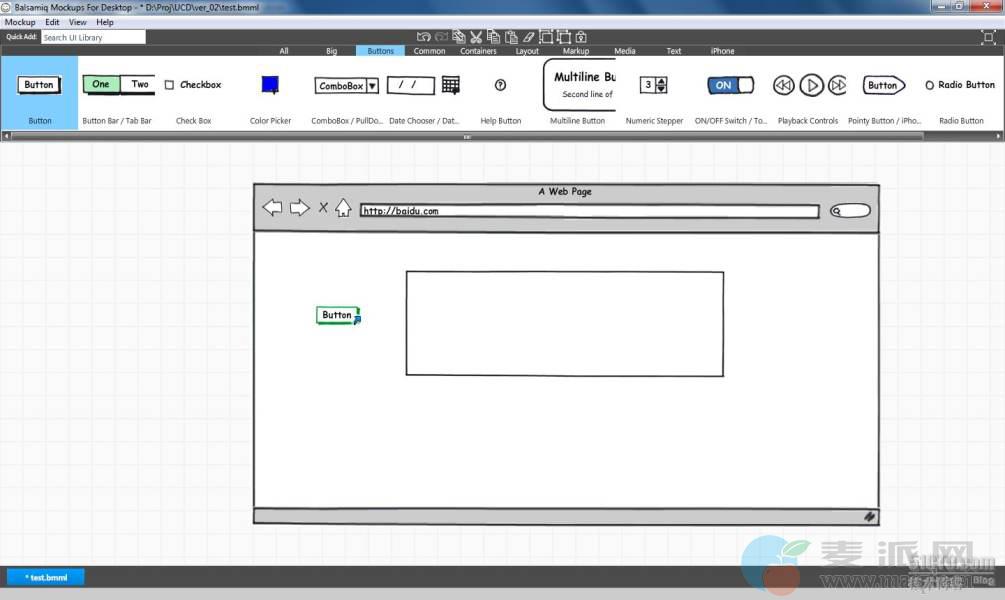Select the blue Color Picker swatch
1005x600 pixels.
pos(270,85)
